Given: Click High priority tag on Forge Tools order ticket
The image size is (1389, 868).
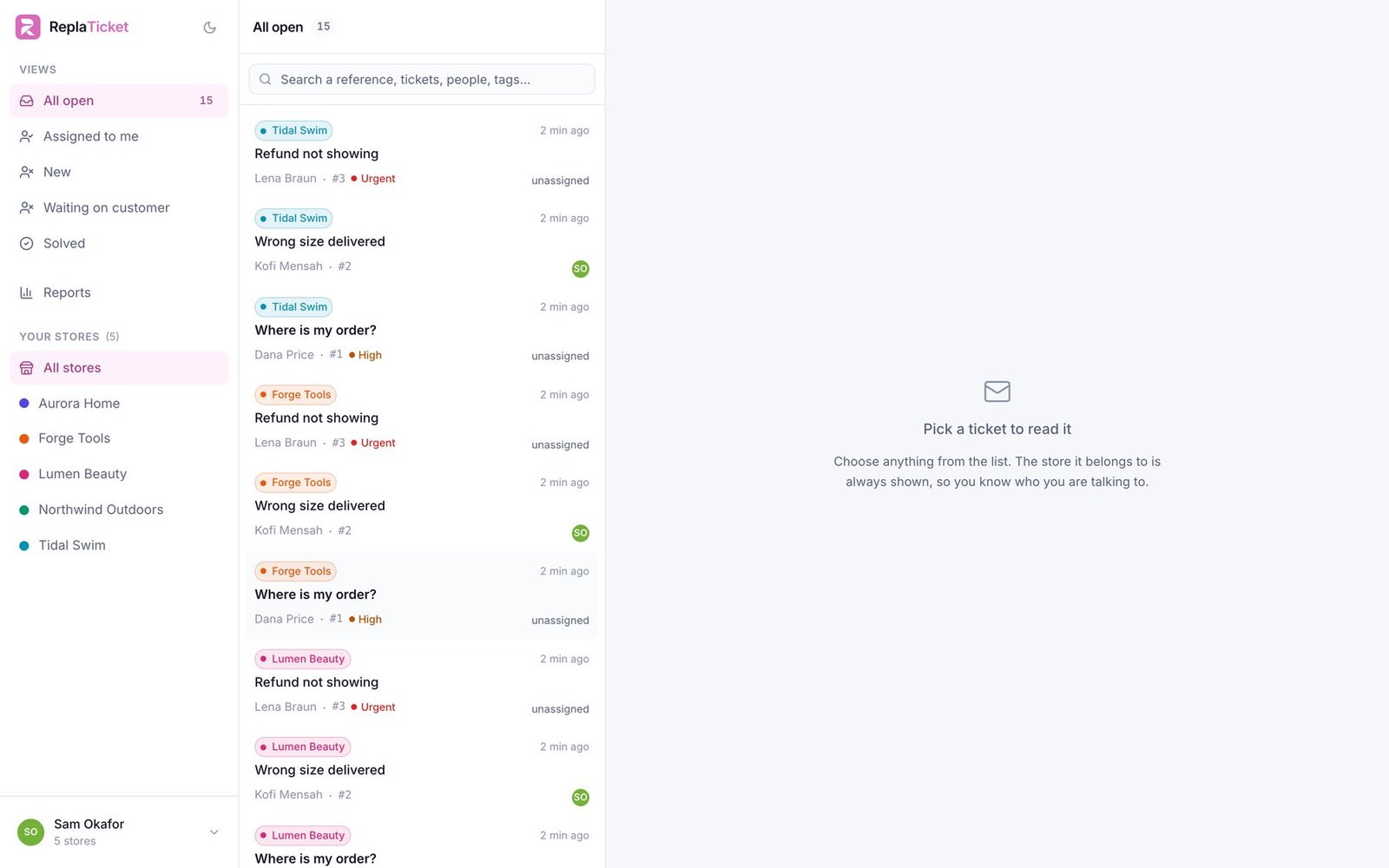Looking at the screenshot, I should click(365, 620).
